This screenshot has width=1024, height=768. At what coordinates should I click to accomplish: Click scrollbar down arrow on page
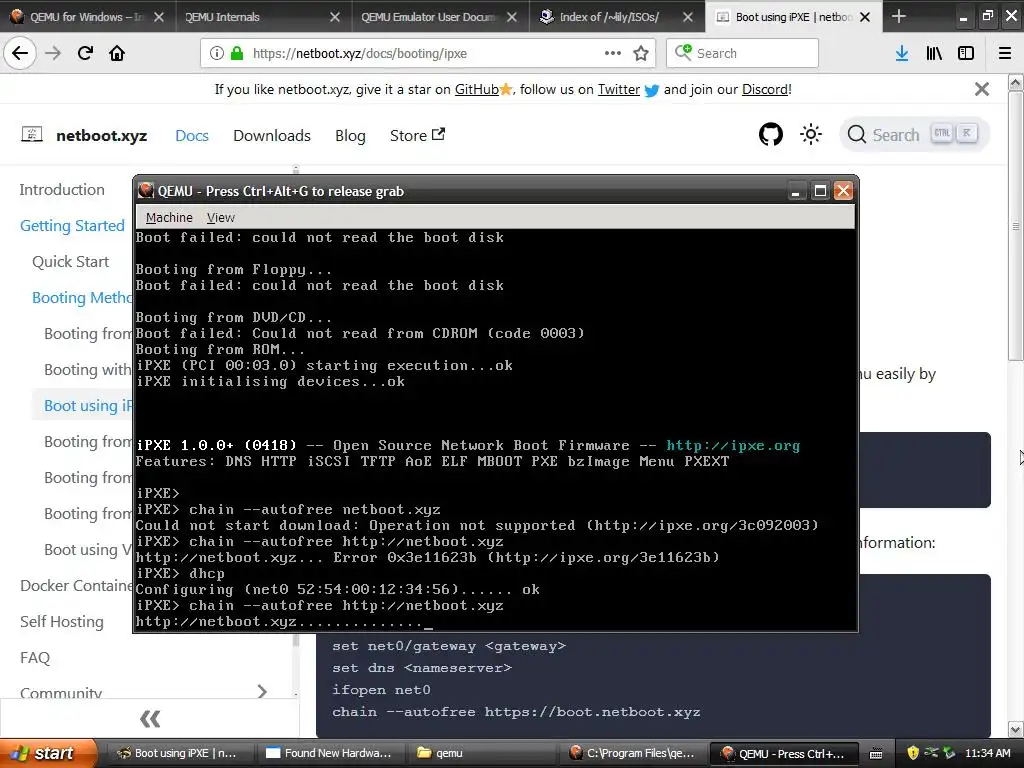1016,729
